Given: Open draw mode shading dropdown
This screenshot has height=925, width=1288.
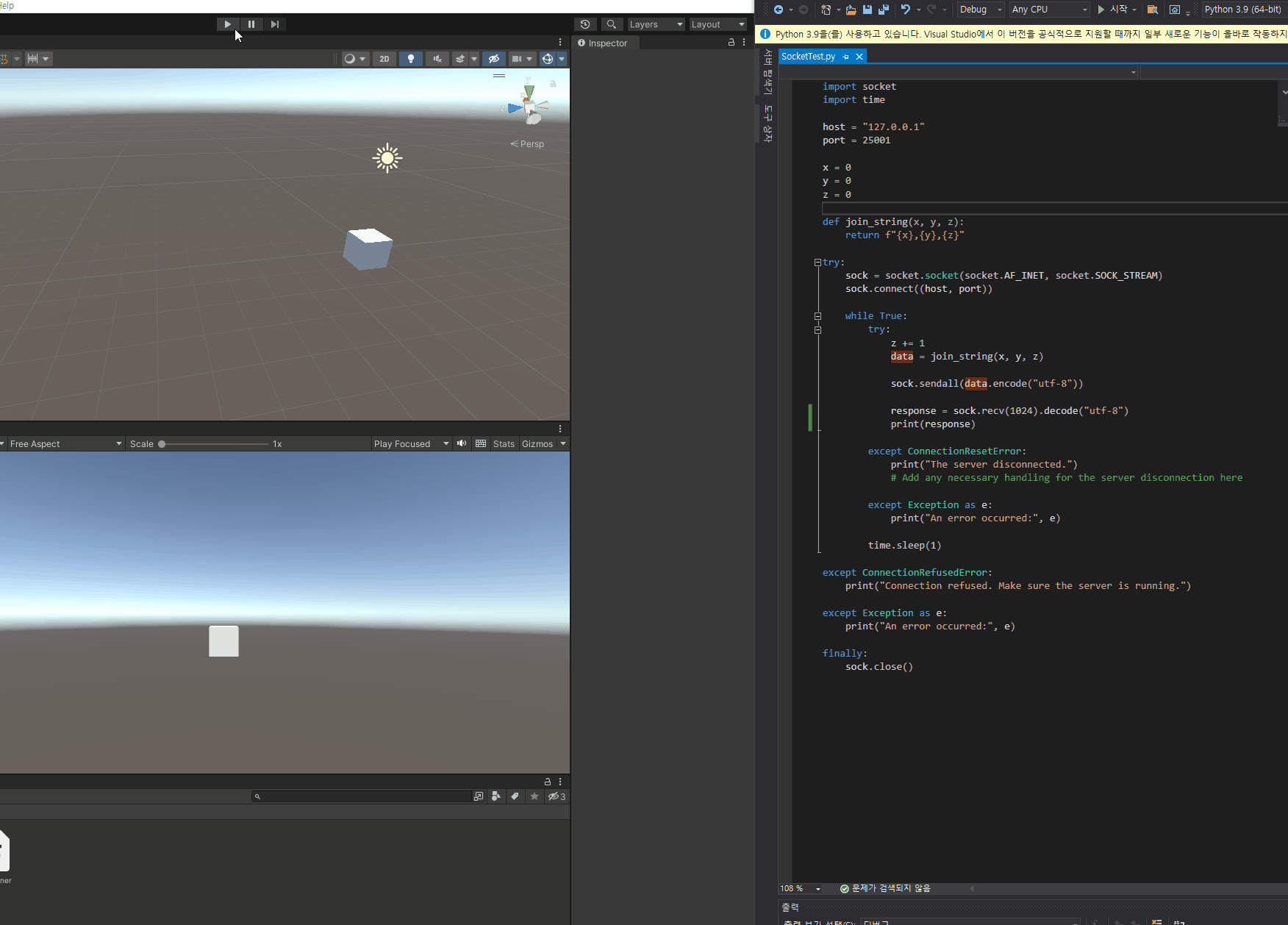Looking at the screenshot, I should point(355,59).
